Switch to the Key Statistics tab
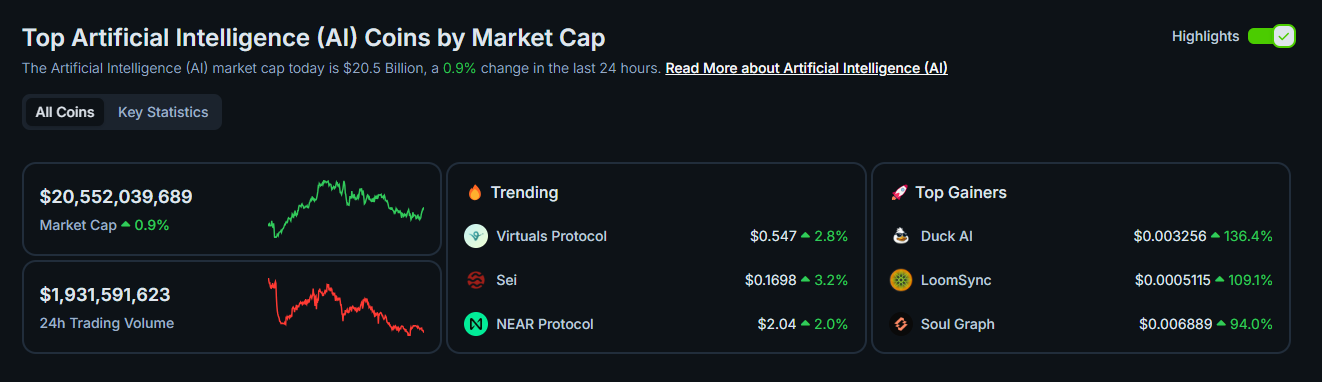The height and width of the screenshot is (382, 1322). coord(163,112)
